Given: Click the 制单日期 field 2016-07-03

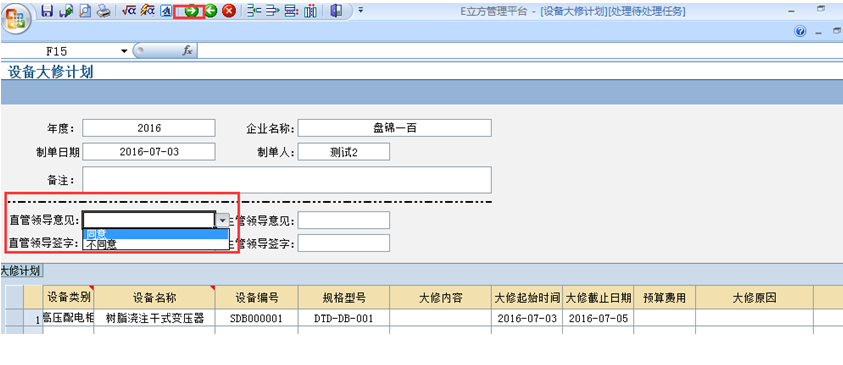Looking at the screenshot, I should tap(149, 152).
